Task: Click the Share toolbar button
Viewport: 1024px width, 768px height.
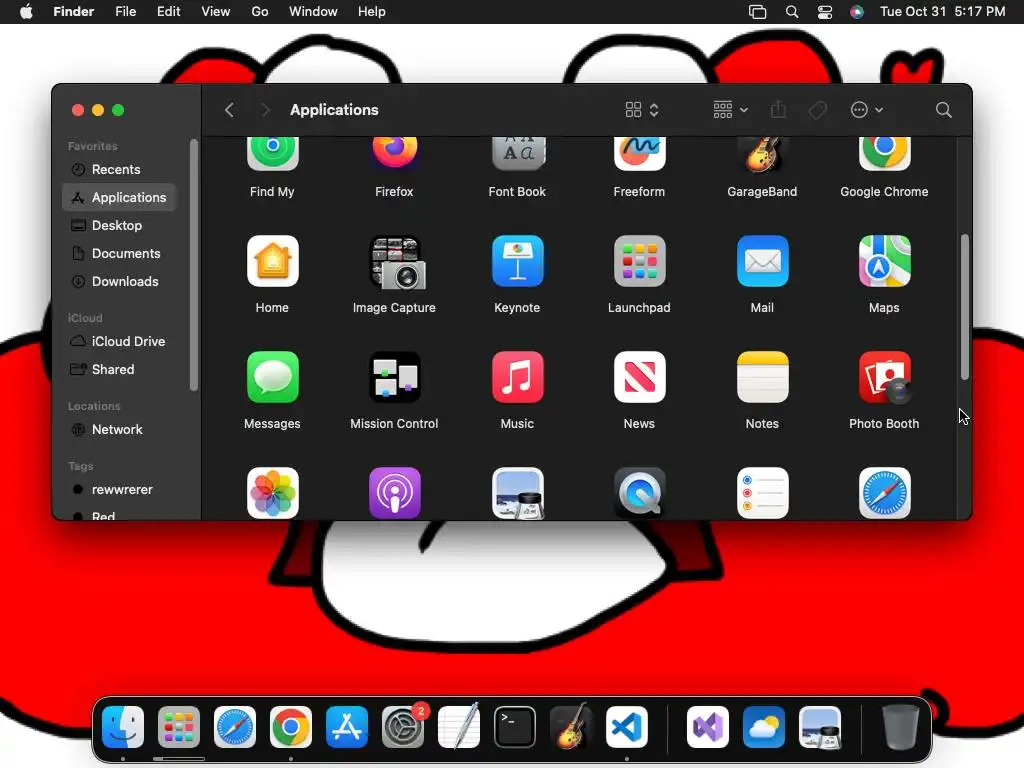Action: point(778,110)
